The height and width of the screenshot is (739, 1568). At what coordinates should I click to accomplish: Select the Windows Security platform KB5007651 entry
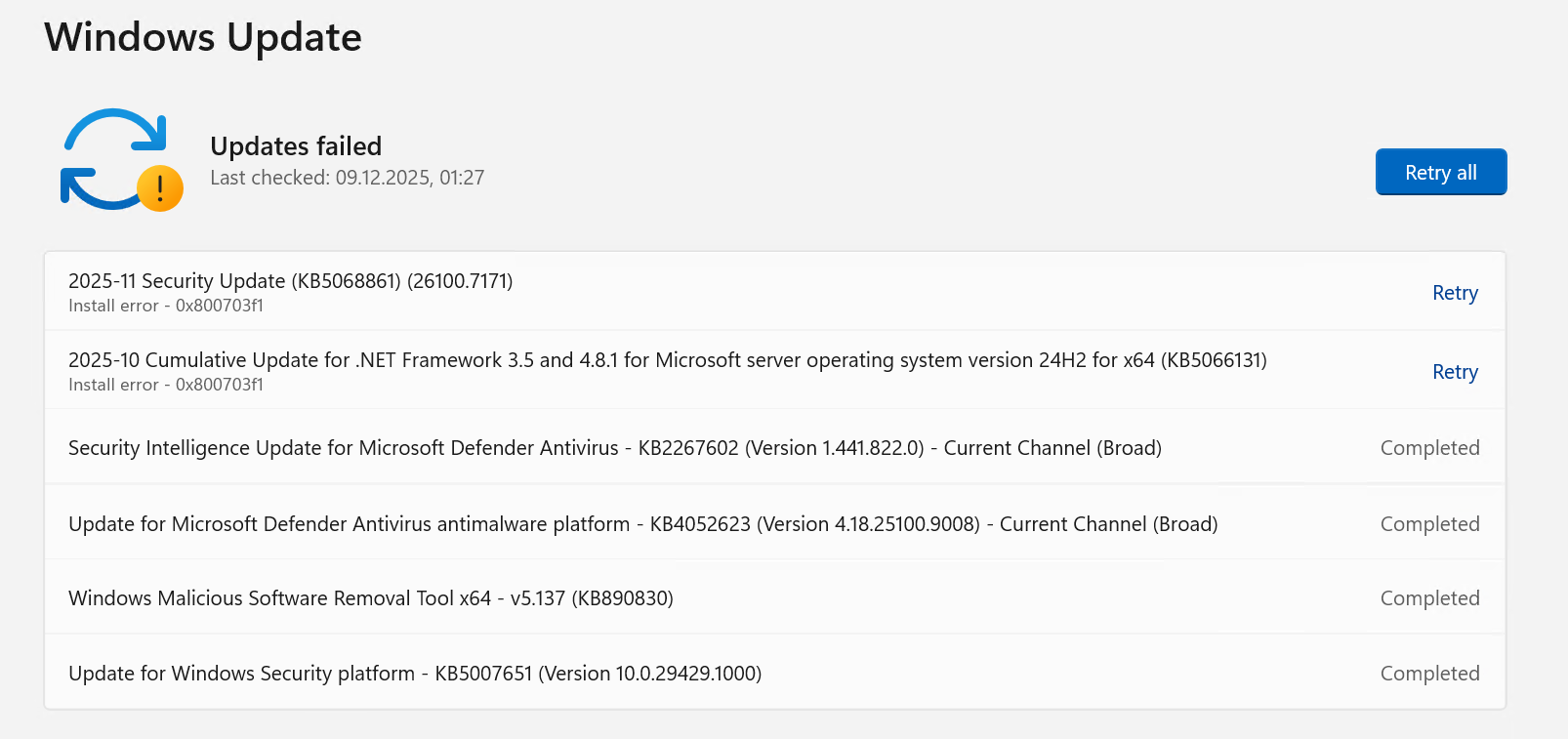point(414,674)
